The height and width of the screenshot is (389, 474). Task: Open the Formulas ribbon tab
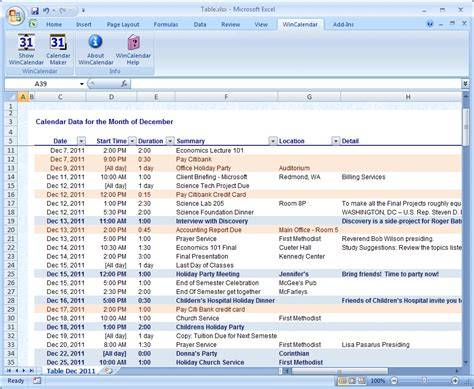(166, 24)
